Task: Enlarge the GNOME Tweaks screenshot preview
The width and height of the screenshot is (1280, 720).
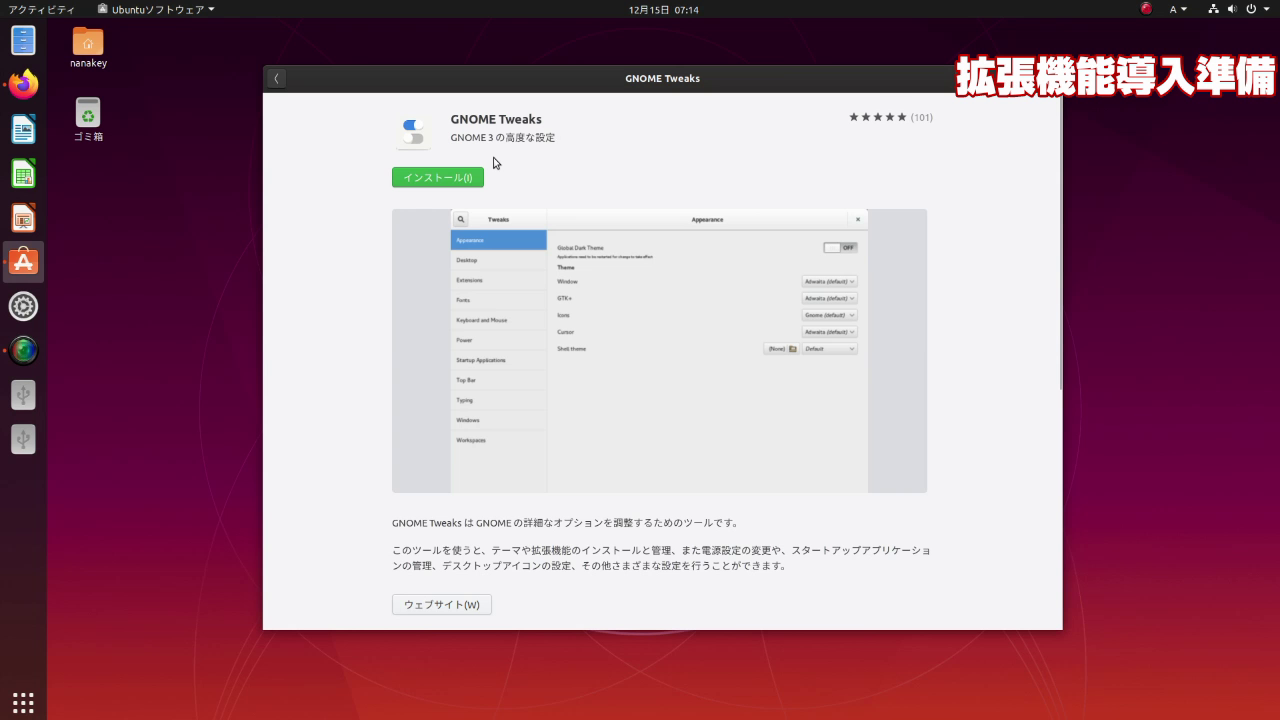Action: 659,350
